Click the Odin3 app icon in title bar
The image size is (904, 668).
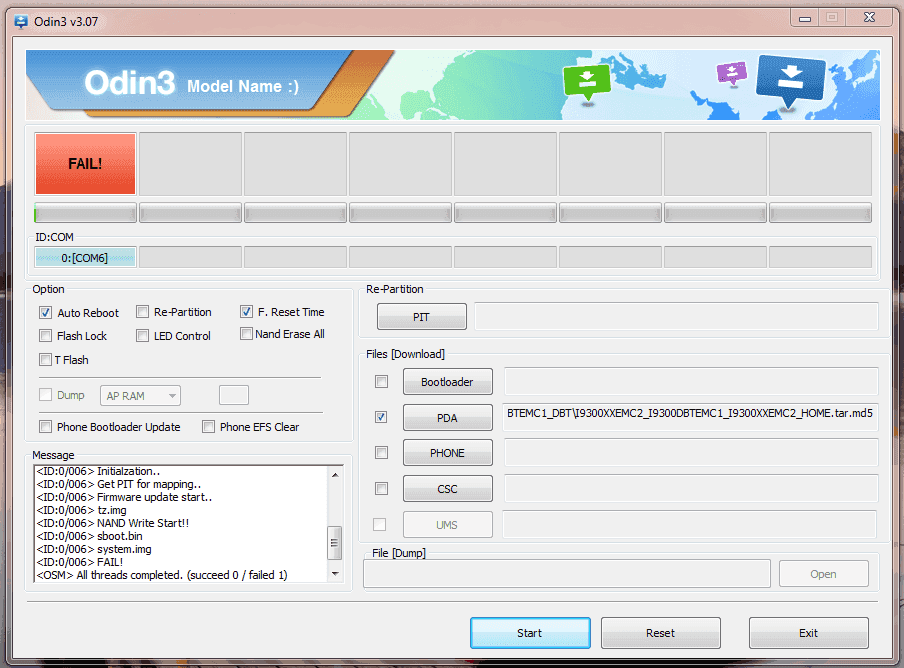[x=21, y=22]
